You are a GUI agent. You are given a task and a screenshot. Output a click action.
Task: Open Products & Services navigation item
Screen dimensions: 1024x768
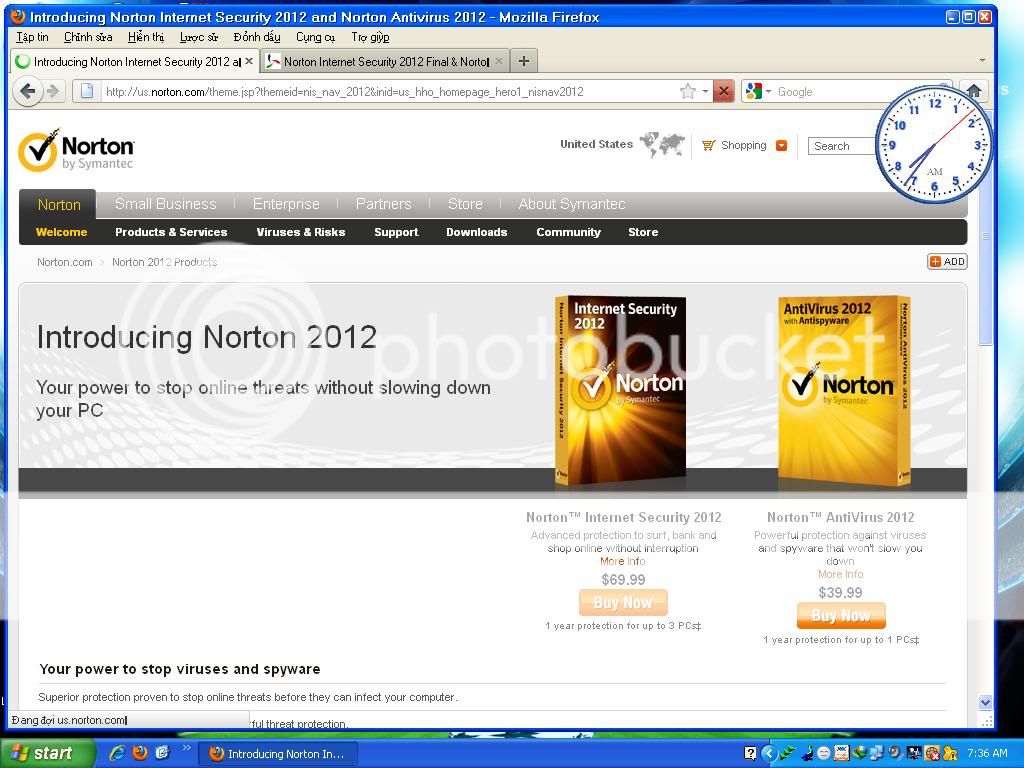point(171,232)
